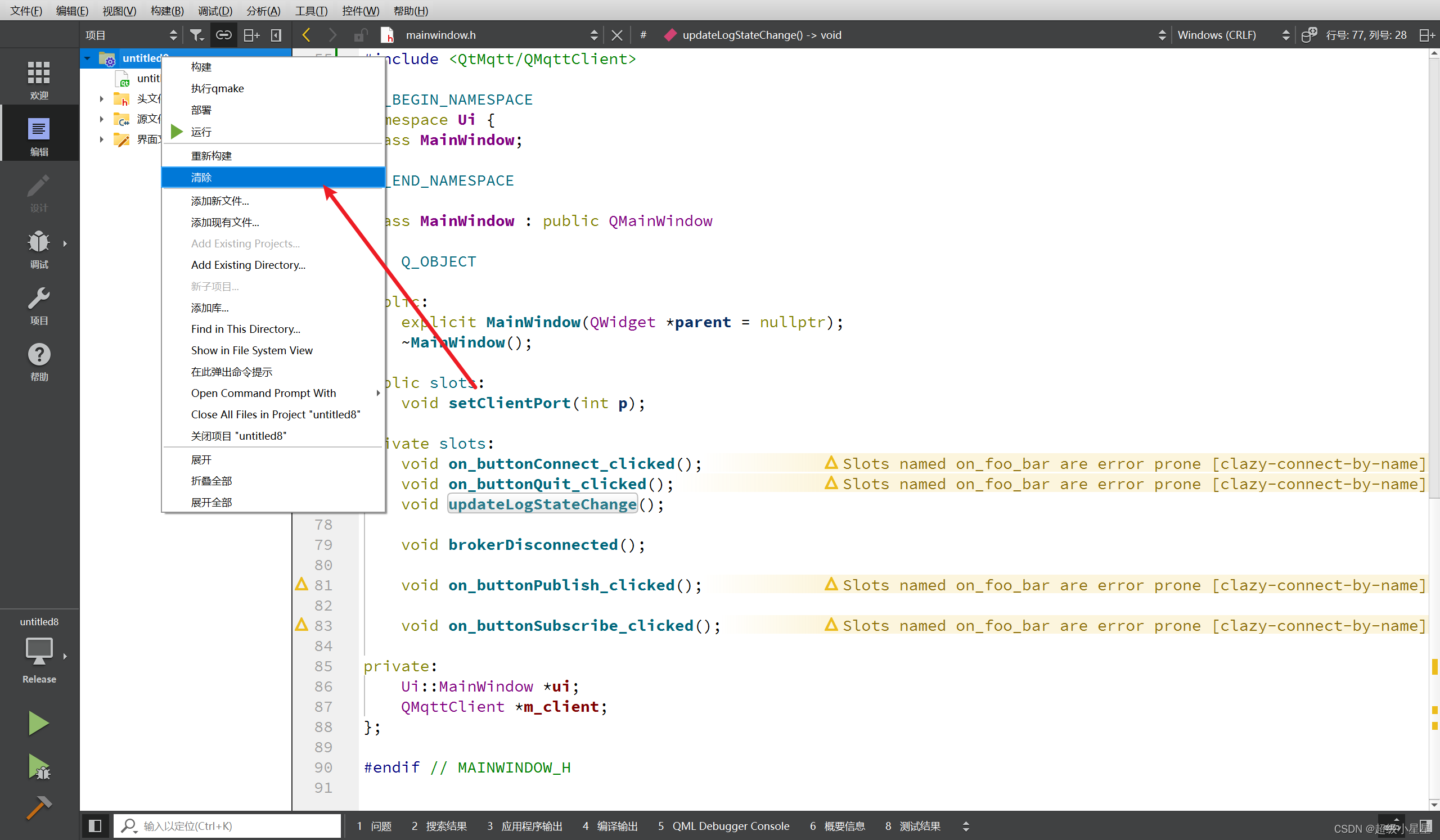Open the 文件(F) menu

(x=26, y=11)
